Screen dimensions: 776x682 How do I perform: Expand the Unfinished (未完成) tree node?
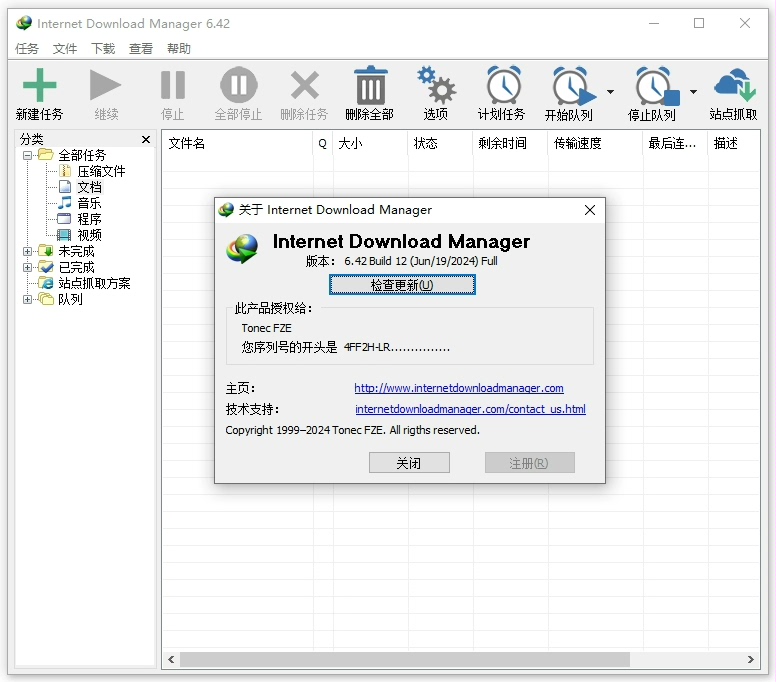click(x=28, y=251)
